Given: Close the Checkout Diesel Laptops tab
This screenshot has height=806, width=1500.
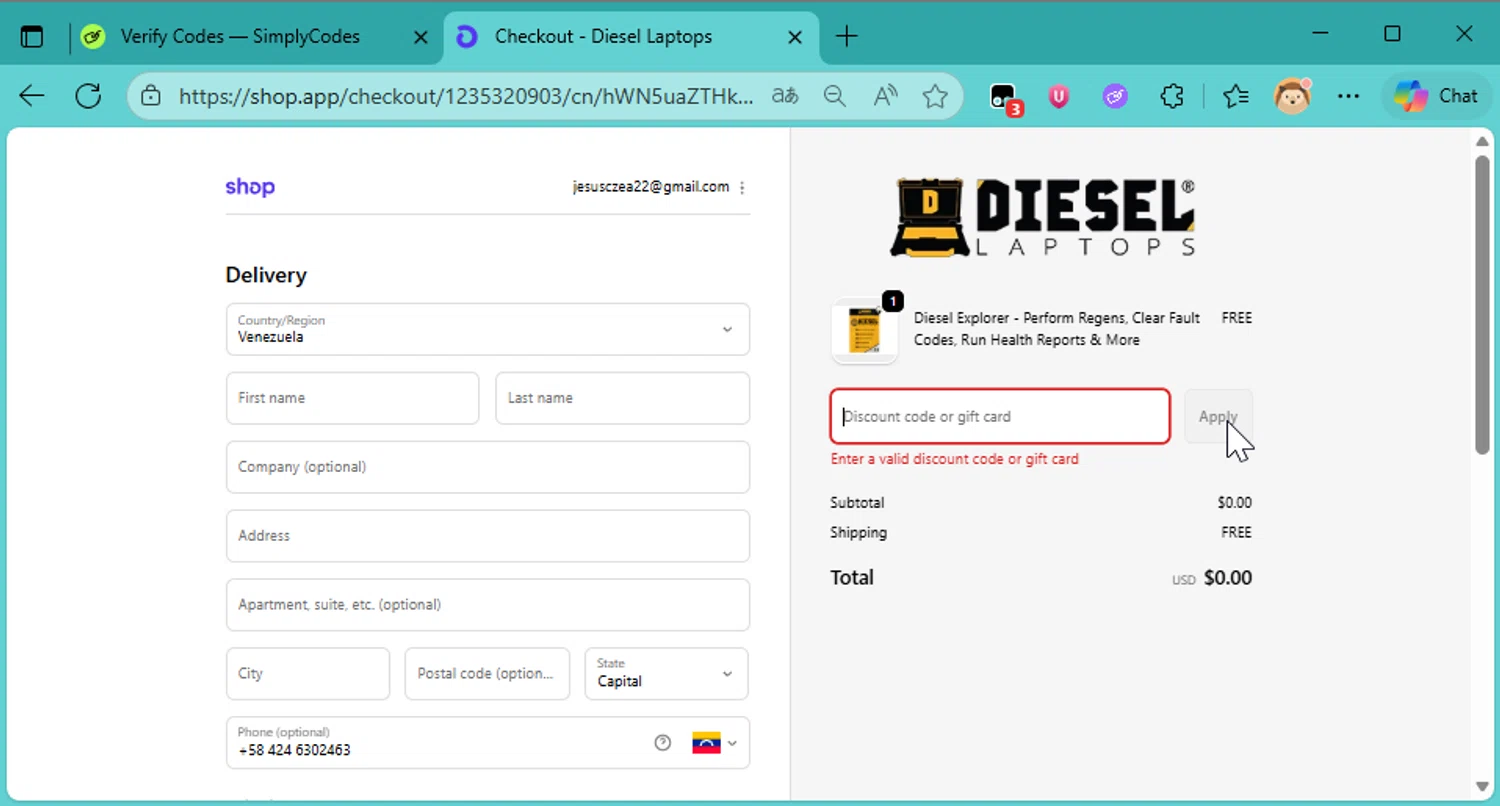Looking at the screenshot, I should click(795, 37).
